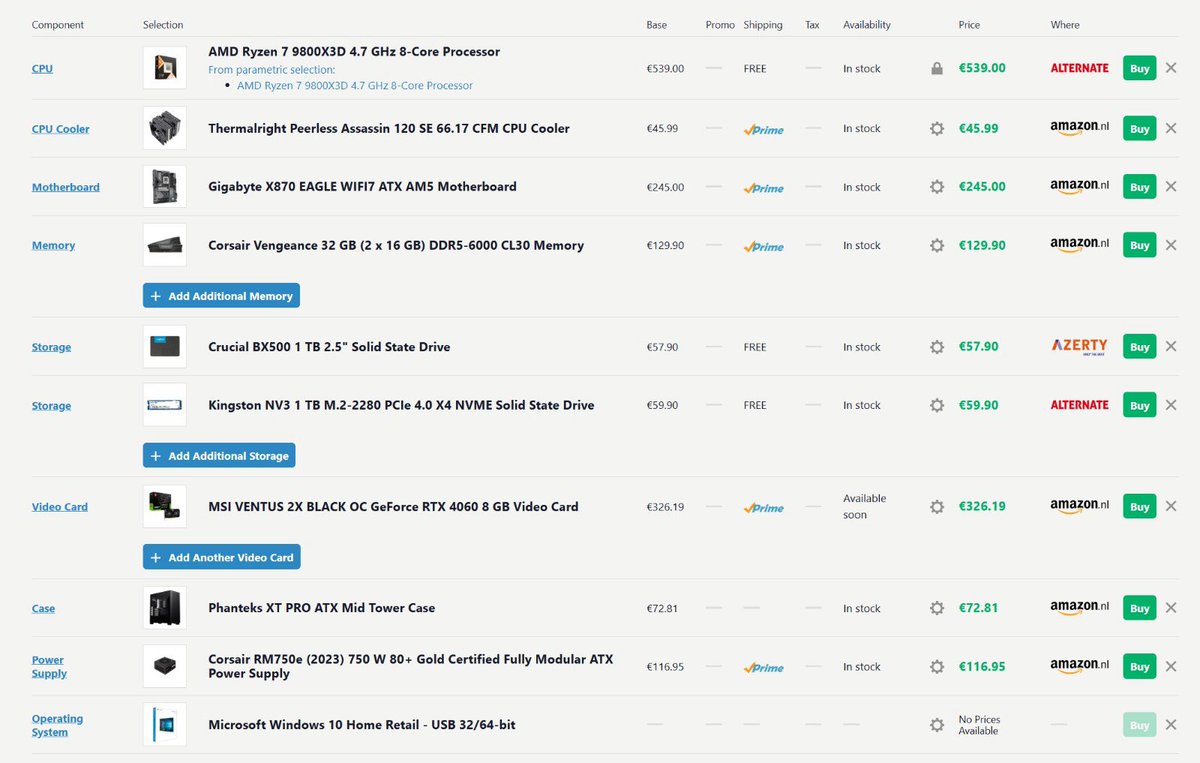Open settings gear for Corsair RM750e power supply
This screenshot has height=763, width=1200.
[937, 667]
